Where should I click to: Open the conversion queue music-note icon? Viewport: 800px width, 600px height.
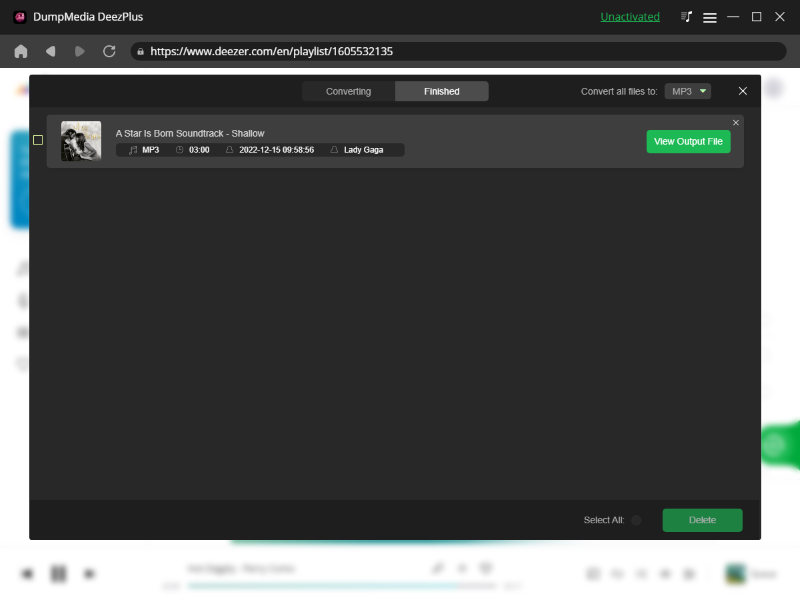[685, 16]
